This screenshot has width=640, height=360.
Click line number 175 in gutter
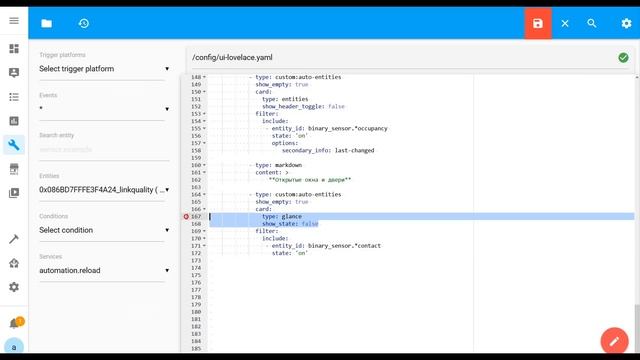[196, 275]
